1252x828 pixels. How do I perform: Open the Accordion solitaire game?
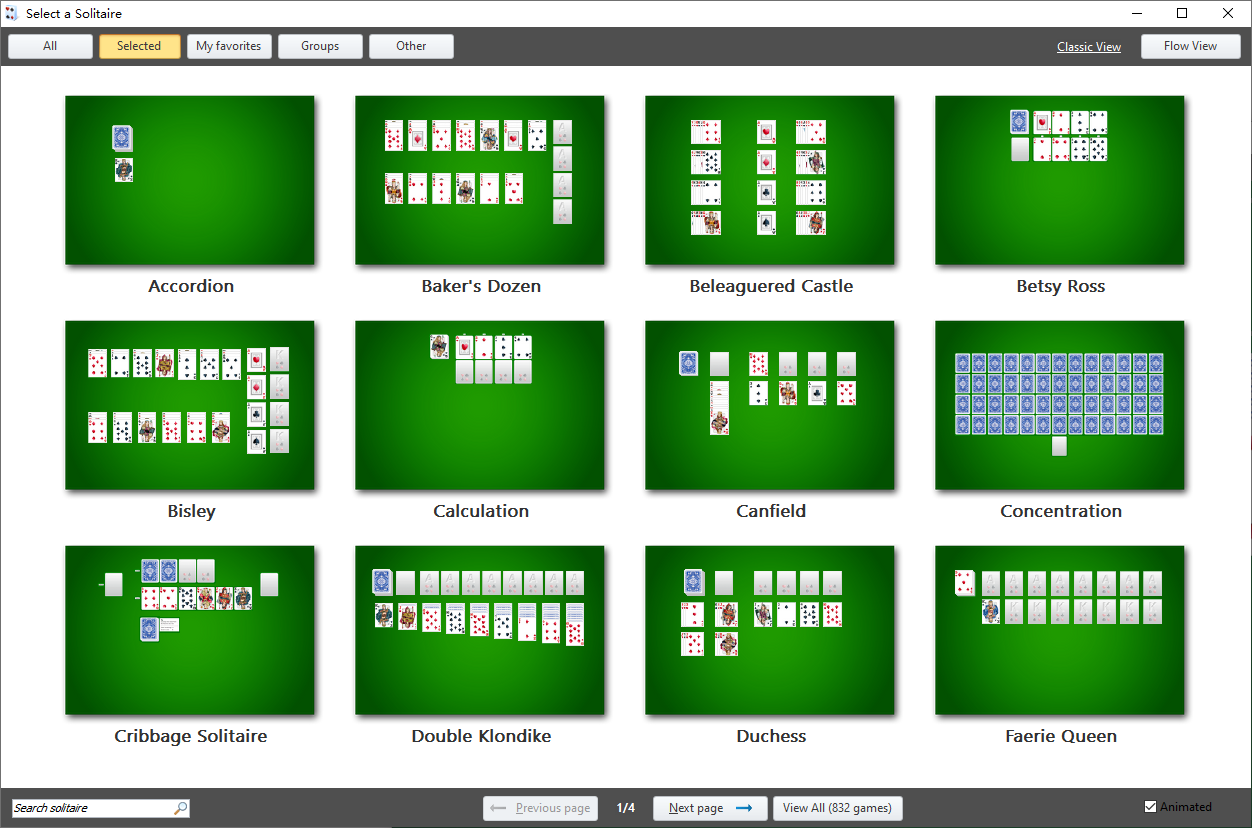190,180
